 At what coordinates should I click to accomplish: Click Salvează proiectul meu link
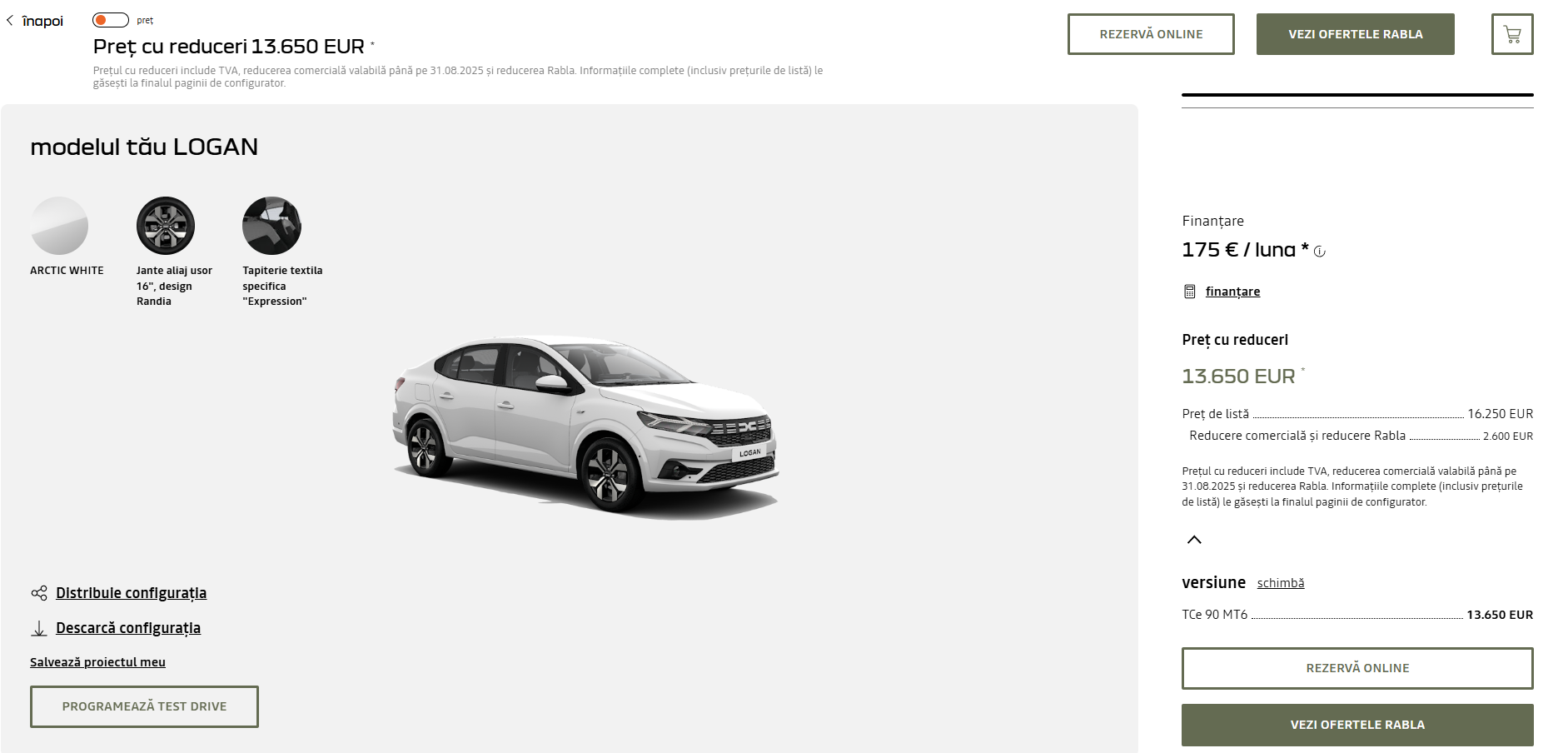tap(97, 662)
